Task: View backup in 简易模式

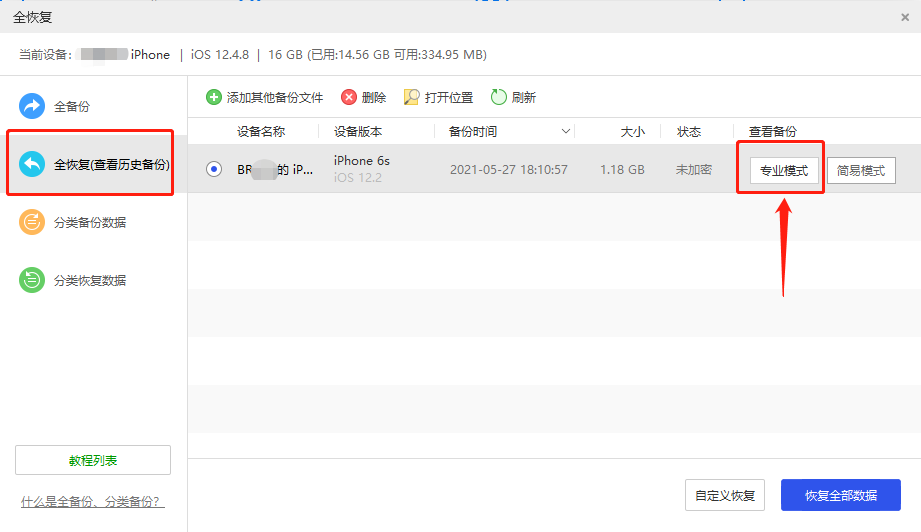Action: click(x=861, y=171)
